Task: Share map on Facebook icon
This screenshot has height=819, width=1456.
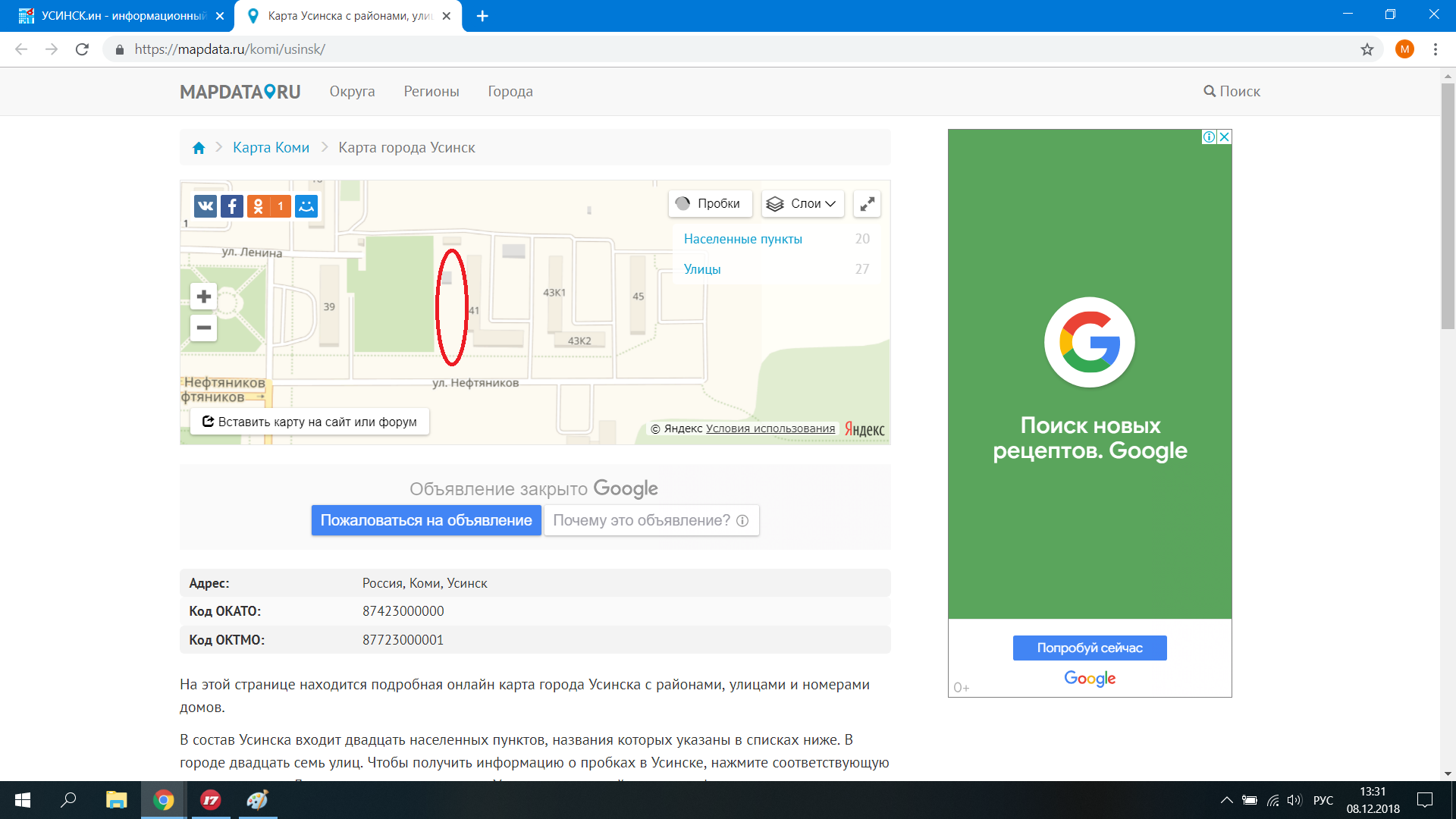Action: 232,206
